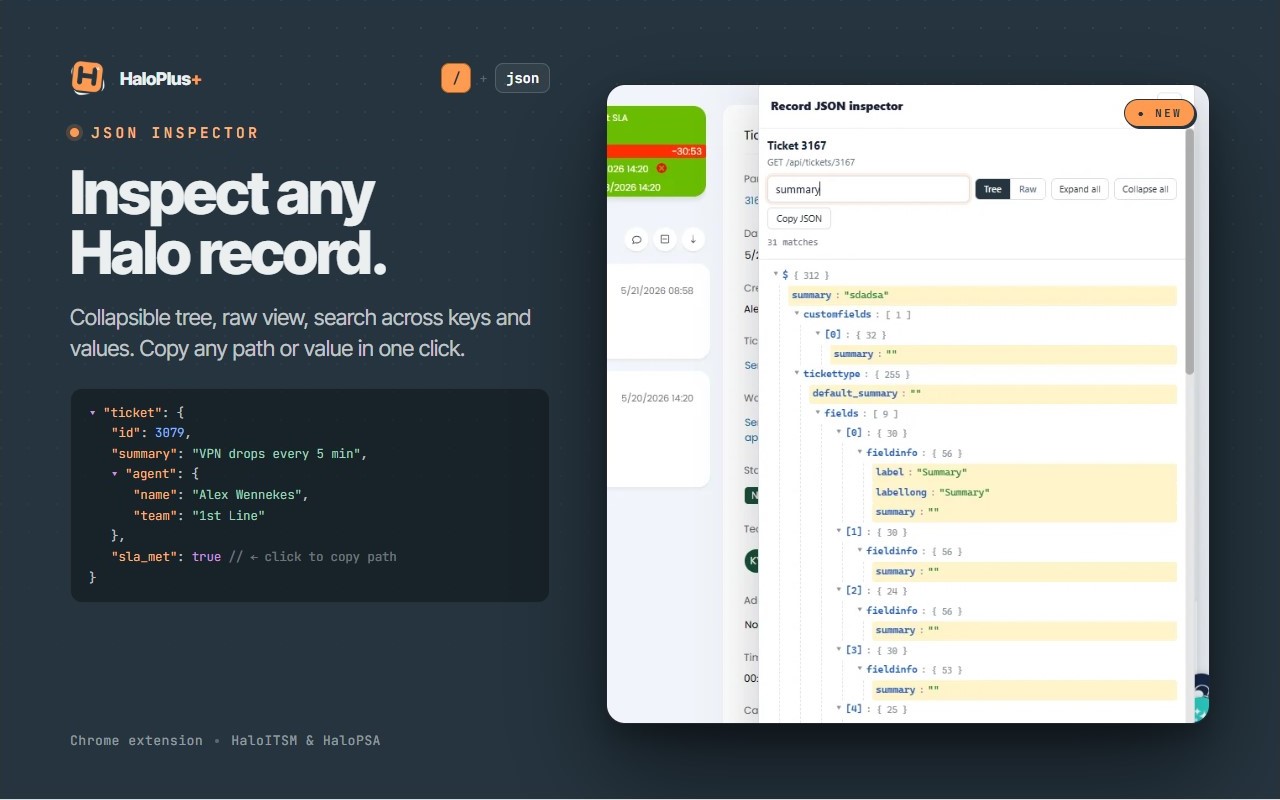Image resolution: width=1280 pixels, height=800 pixels.
Task: Collapse fieldinfo under fields [0]
Action: coord(860,453)
